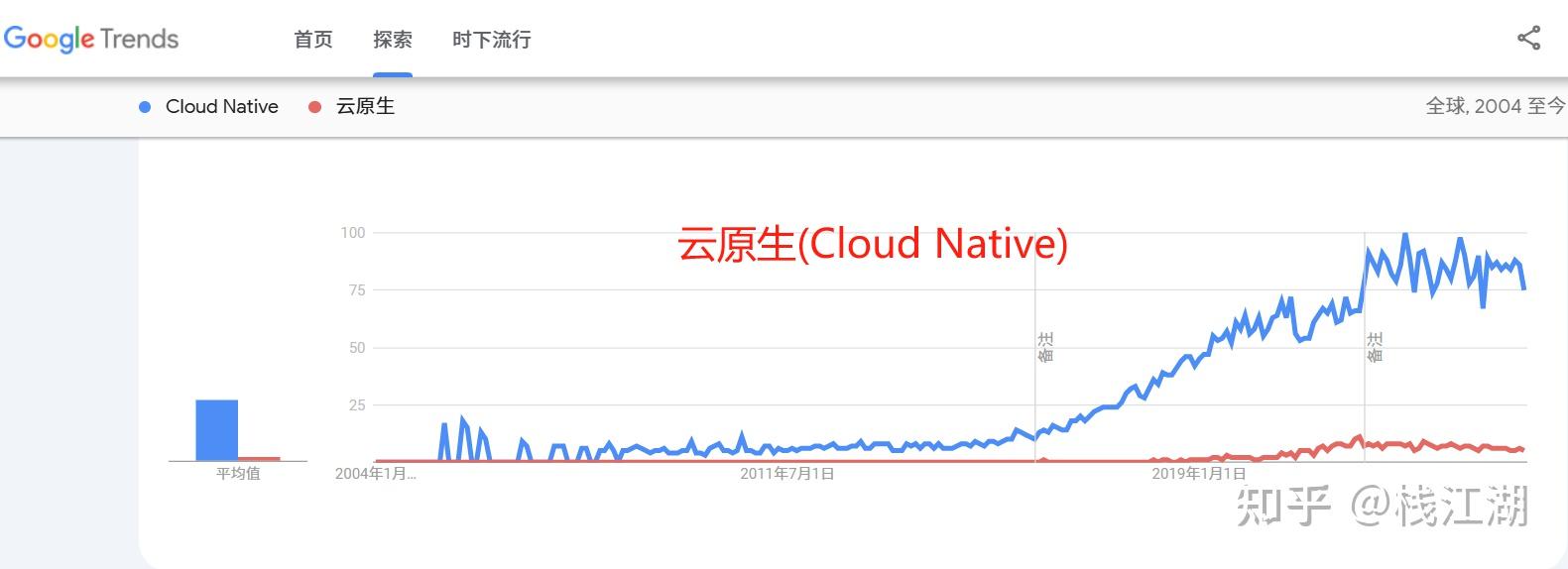The height and width of the screenshot is (569, 1568).
Task: Click the 100 y-axis label
Action: (x=353, y=233)
